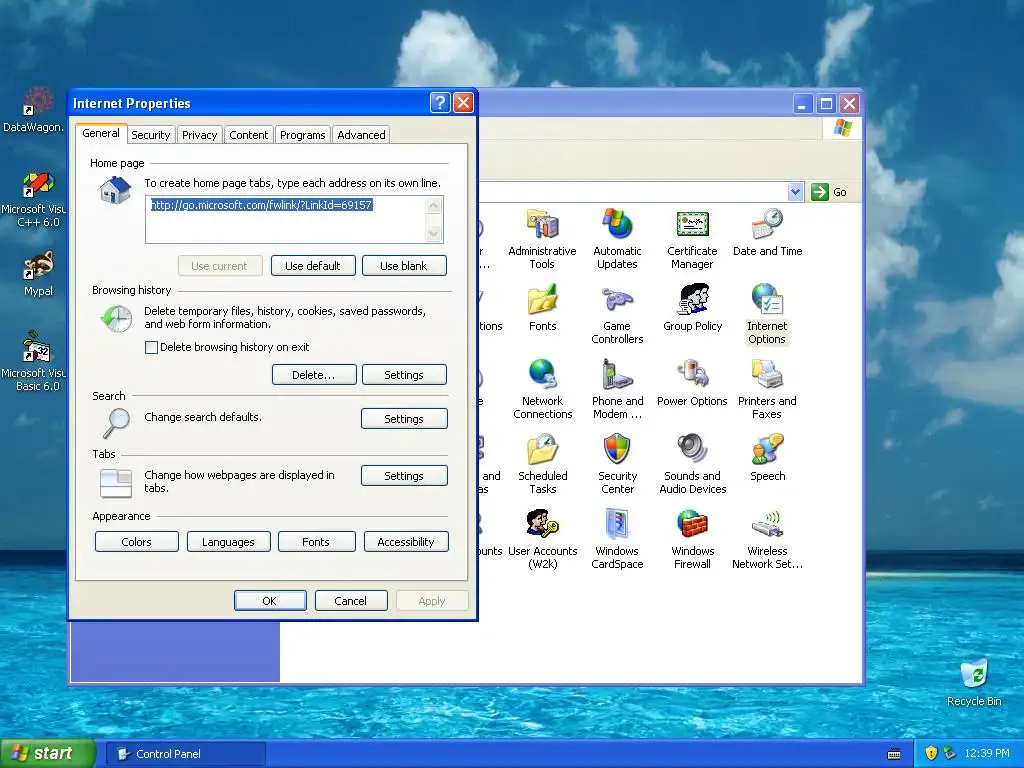Click the on-screen keyboard tray icon
The image size is (1024, 768).
tap(894, 754)
